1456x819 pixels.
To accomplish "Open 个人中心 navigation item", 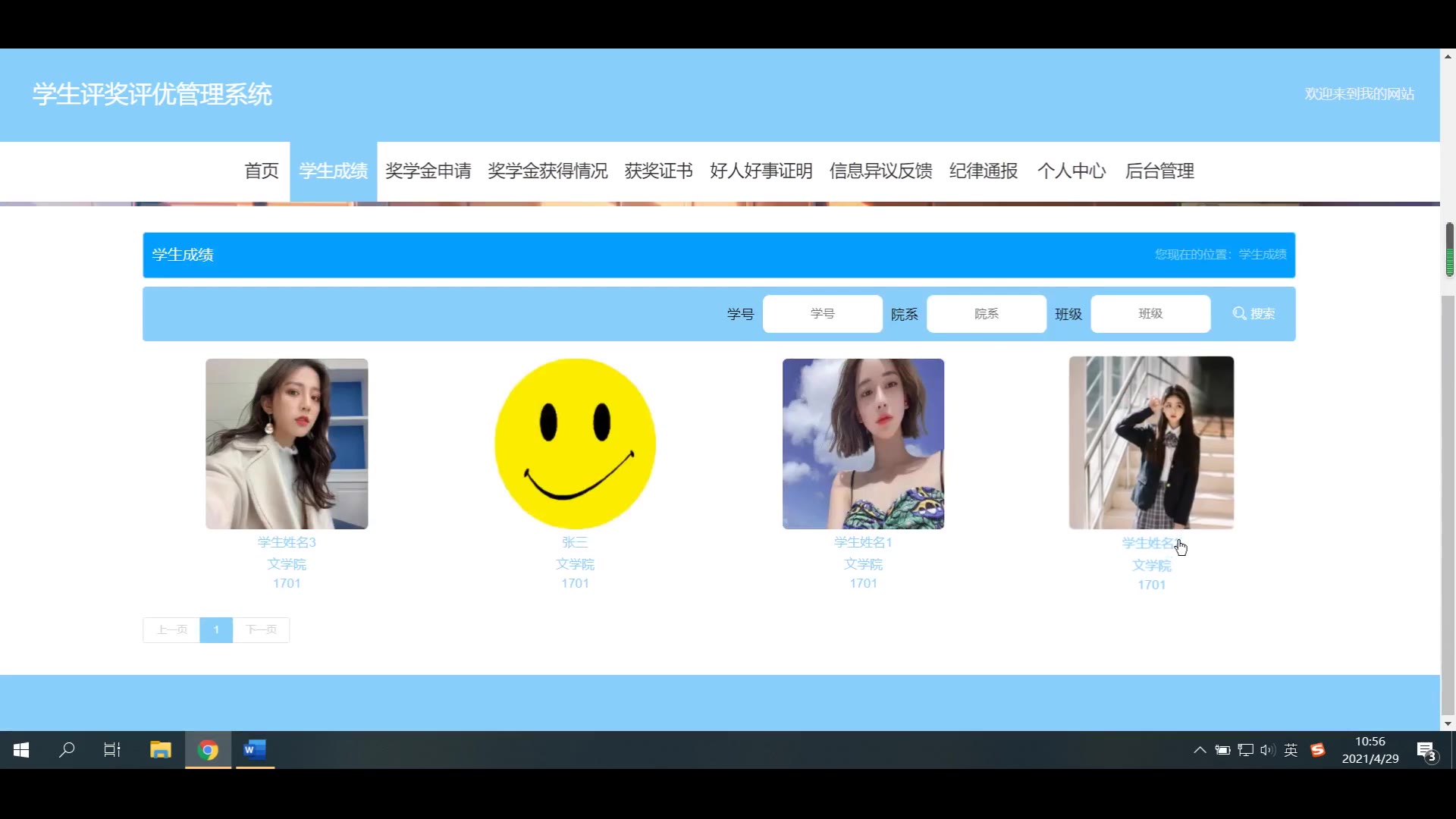I will coord(1072,171).
